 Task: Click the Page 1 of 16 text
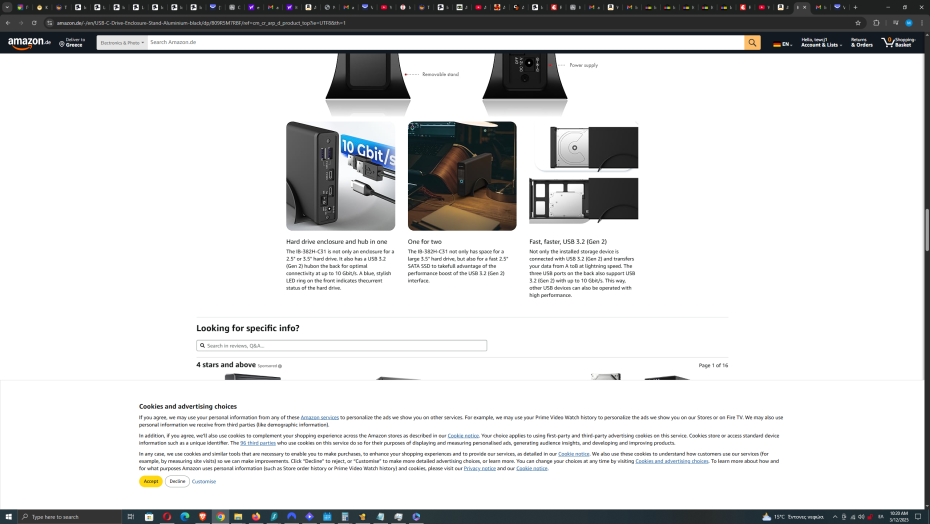pos(713,366)
